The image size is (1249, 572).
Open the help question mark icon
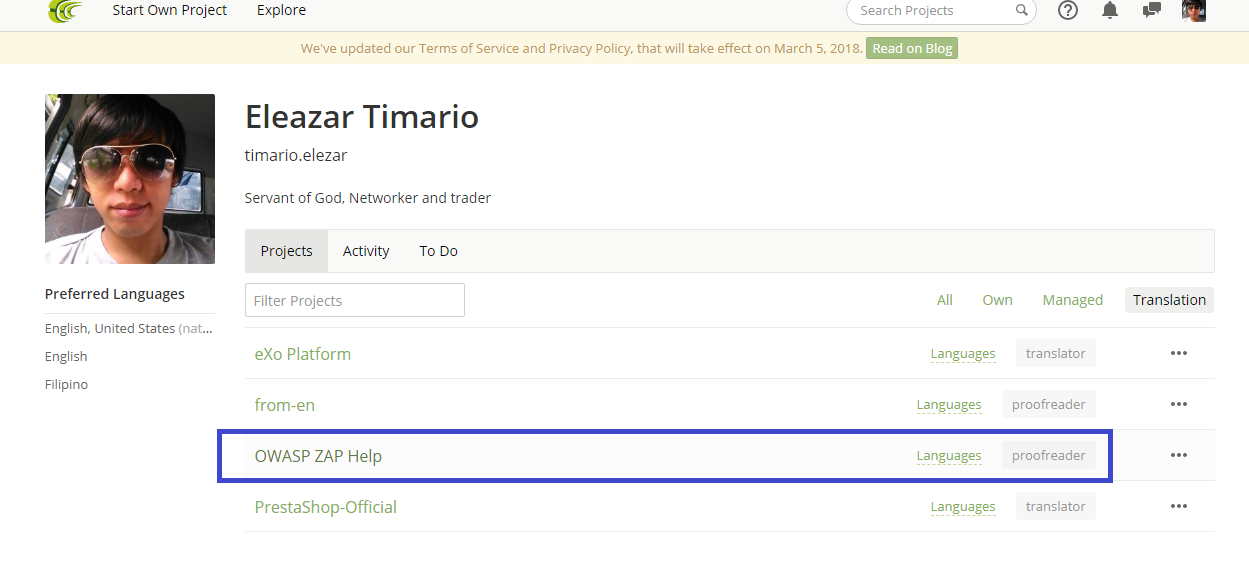pyautogui.click(x=1068, y=11)
